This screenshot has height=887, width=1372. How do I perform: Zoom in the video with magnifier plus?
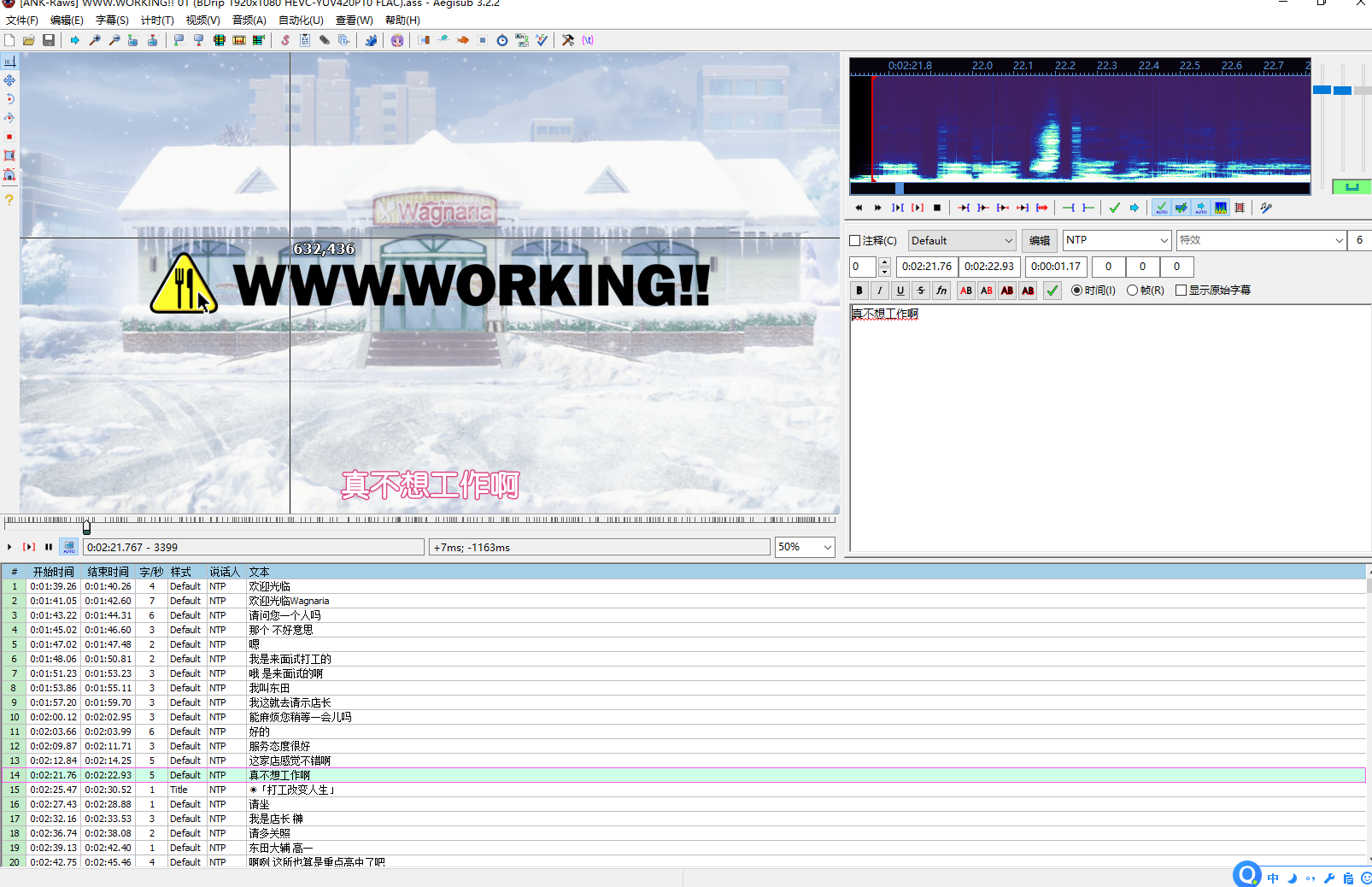95,40
